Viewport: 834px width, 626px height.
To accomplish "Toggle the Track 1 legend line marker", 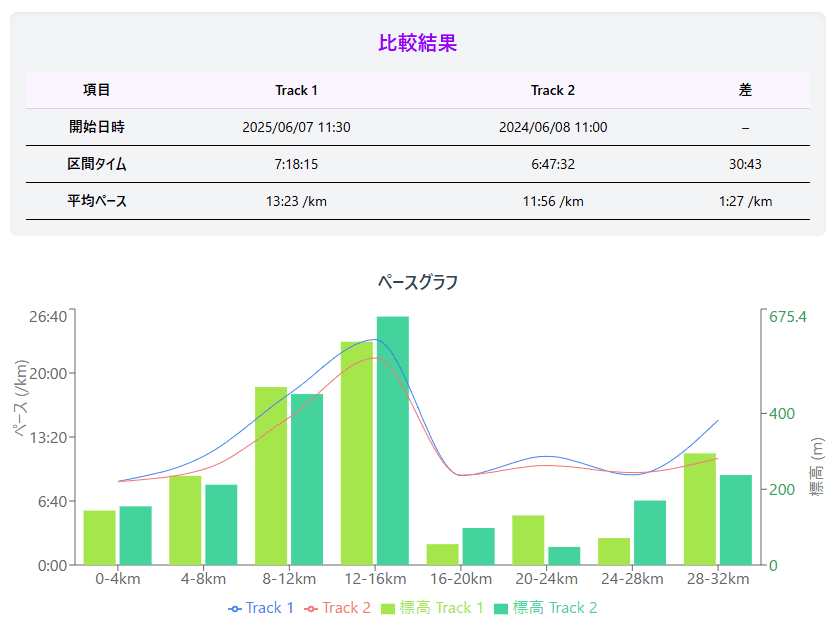I will pyautogui.click(x=235, y=608).
